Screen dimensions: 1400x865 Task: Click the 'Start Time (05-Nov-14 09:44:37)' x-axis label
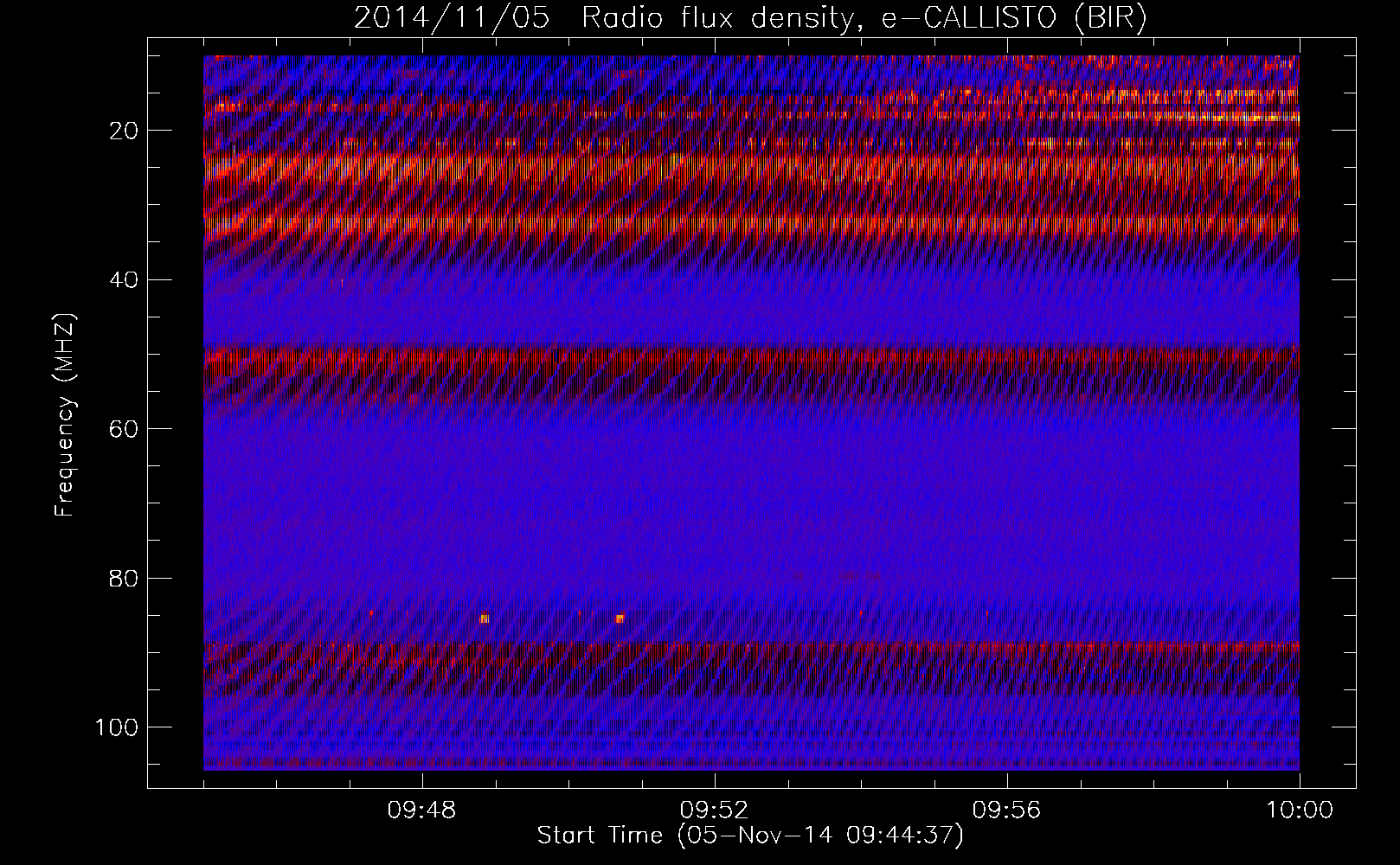[x=750, y=836]
